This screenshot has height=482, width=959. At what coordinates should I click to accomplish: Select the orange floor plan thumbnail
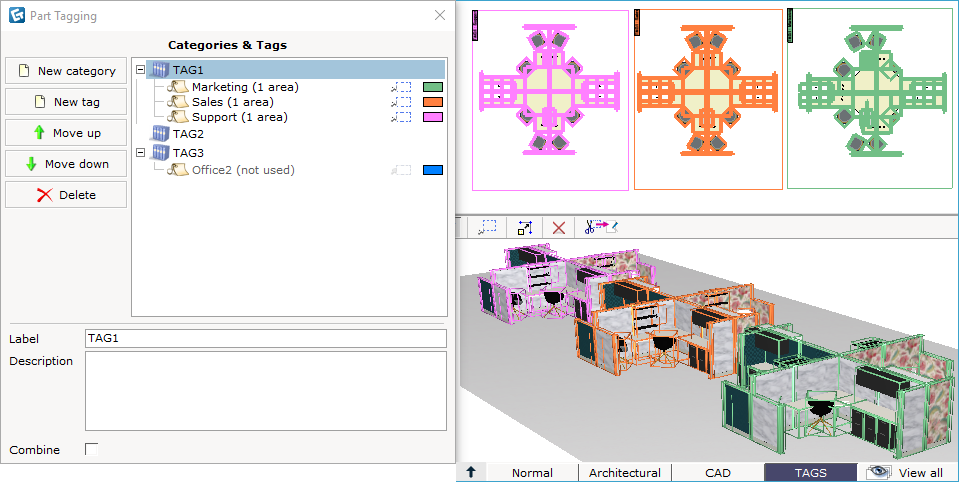(708, 99)
